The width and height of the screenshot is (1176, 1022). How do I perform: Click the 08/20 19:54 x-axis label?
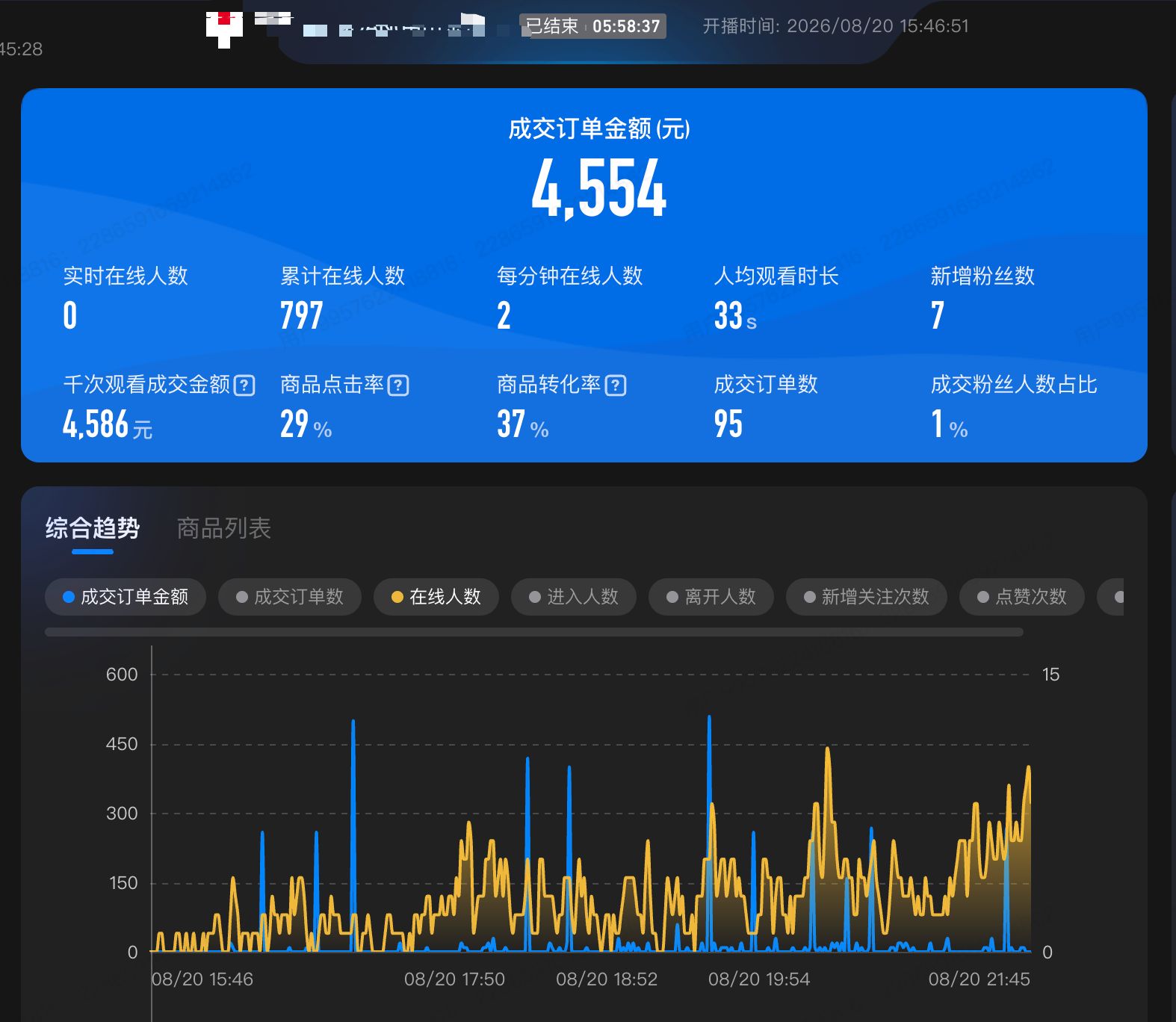tap(759, 979)
